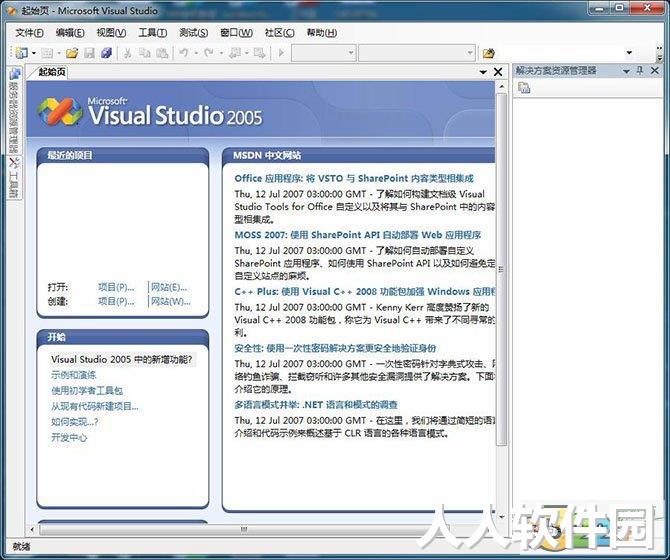Select the 起始页 document tab
This screenshot has height=560, width=670.
click(52, 72)
